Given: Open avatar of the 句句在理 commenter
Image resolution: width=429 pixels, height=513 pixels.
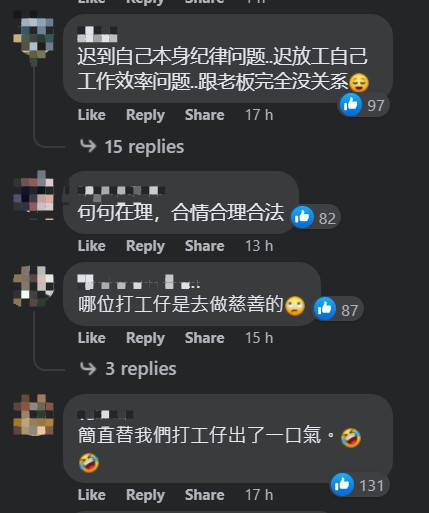Looking at the screenshot, I should tap(33, 195).
